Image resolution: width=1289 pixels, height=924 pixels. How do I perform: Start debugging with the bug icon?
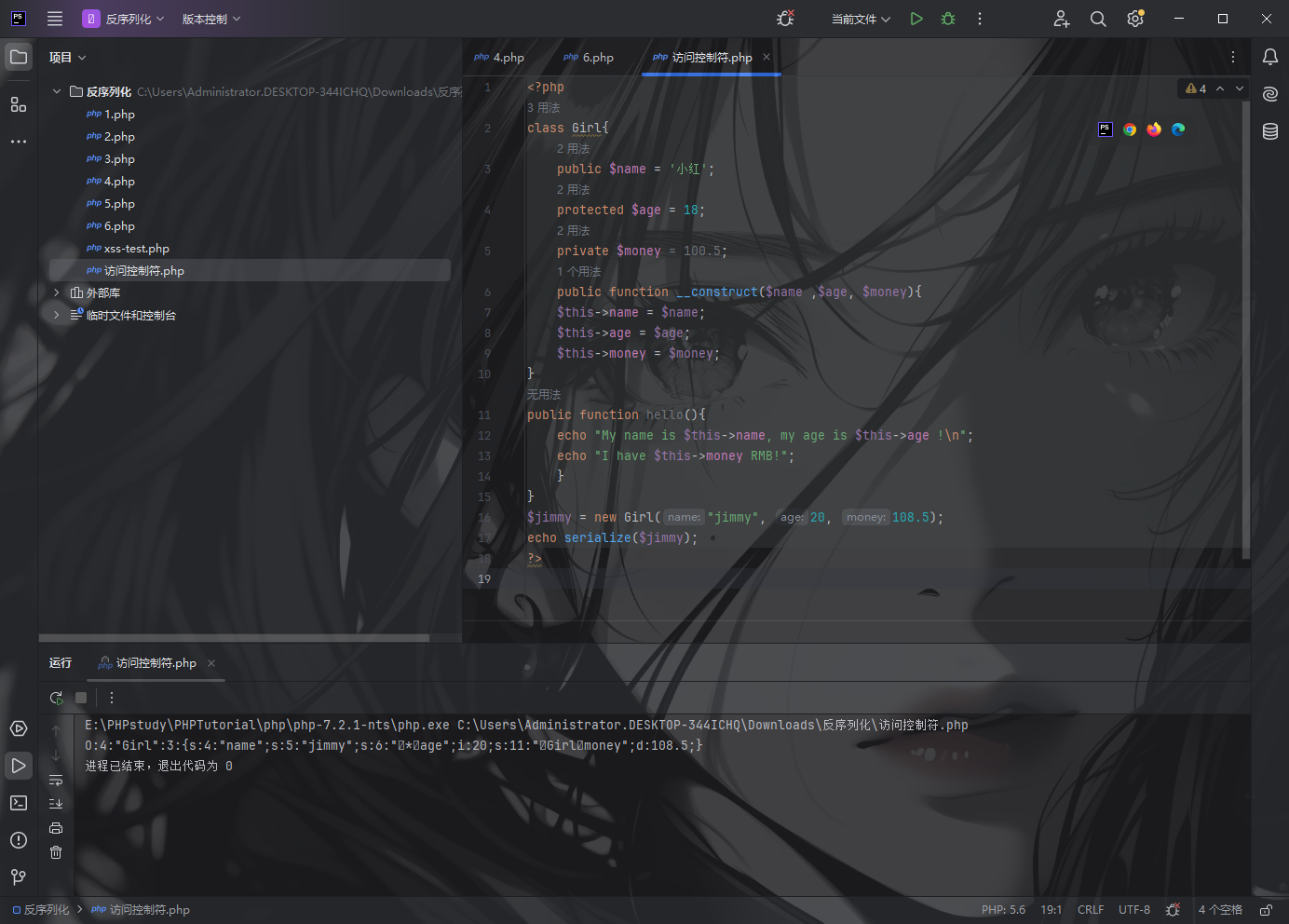click(x=948, y=19)
